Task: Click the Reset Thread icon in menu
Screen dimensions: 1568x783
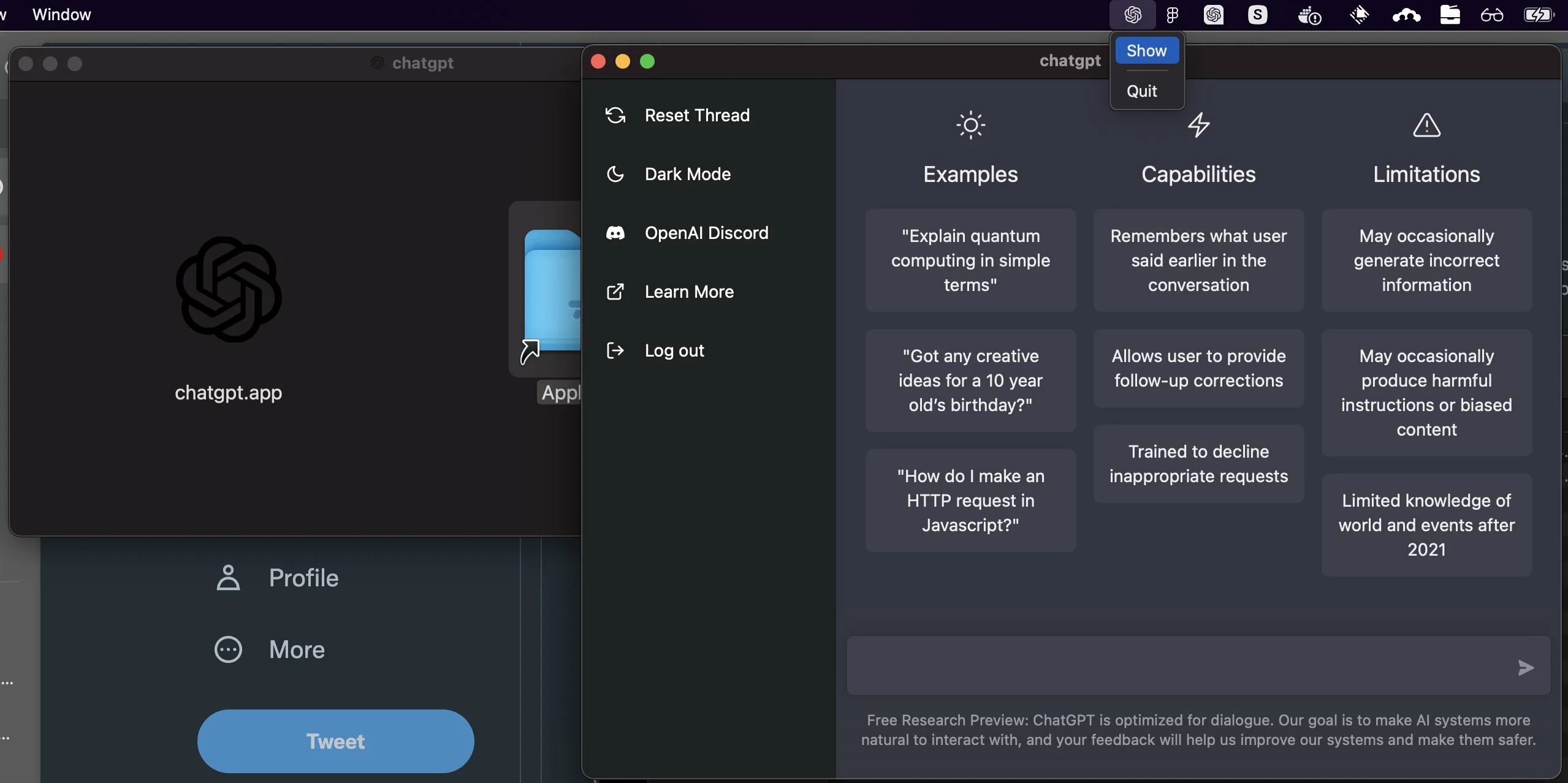Action: coord(616,114)
